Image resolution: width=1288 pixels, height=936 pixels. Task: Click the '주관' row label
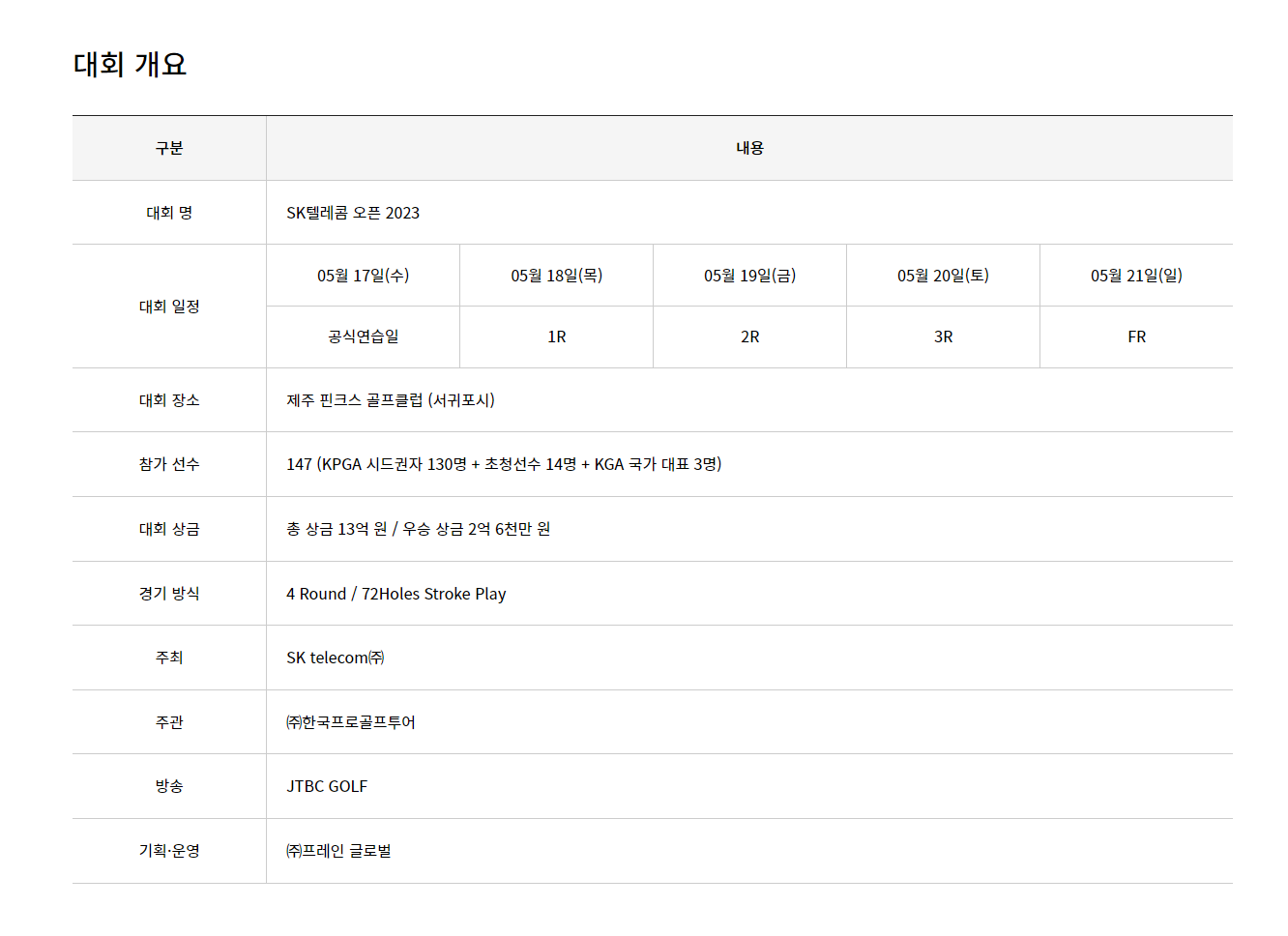tap(169, 722)
